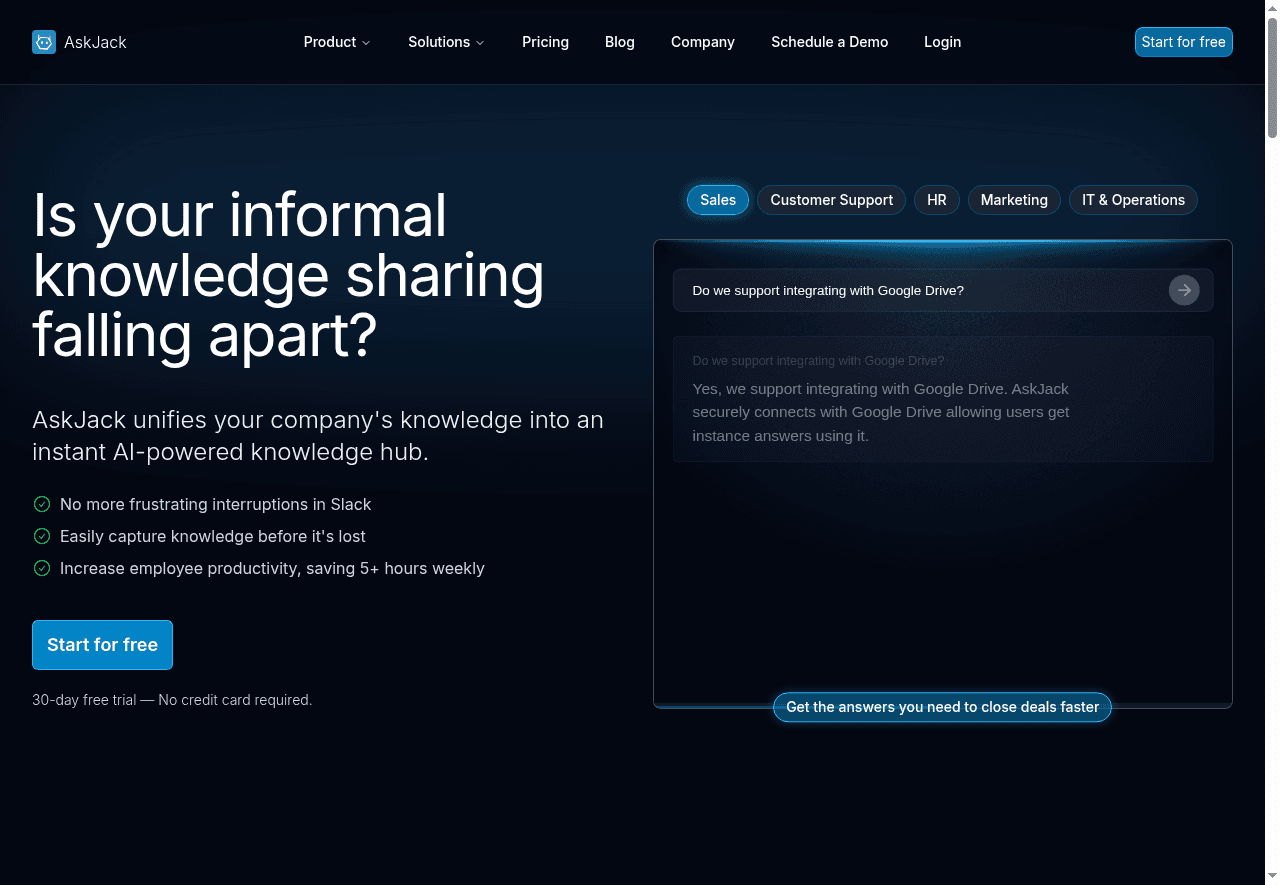
Task: Expand the Product dropdown menu
Action: 337,42
